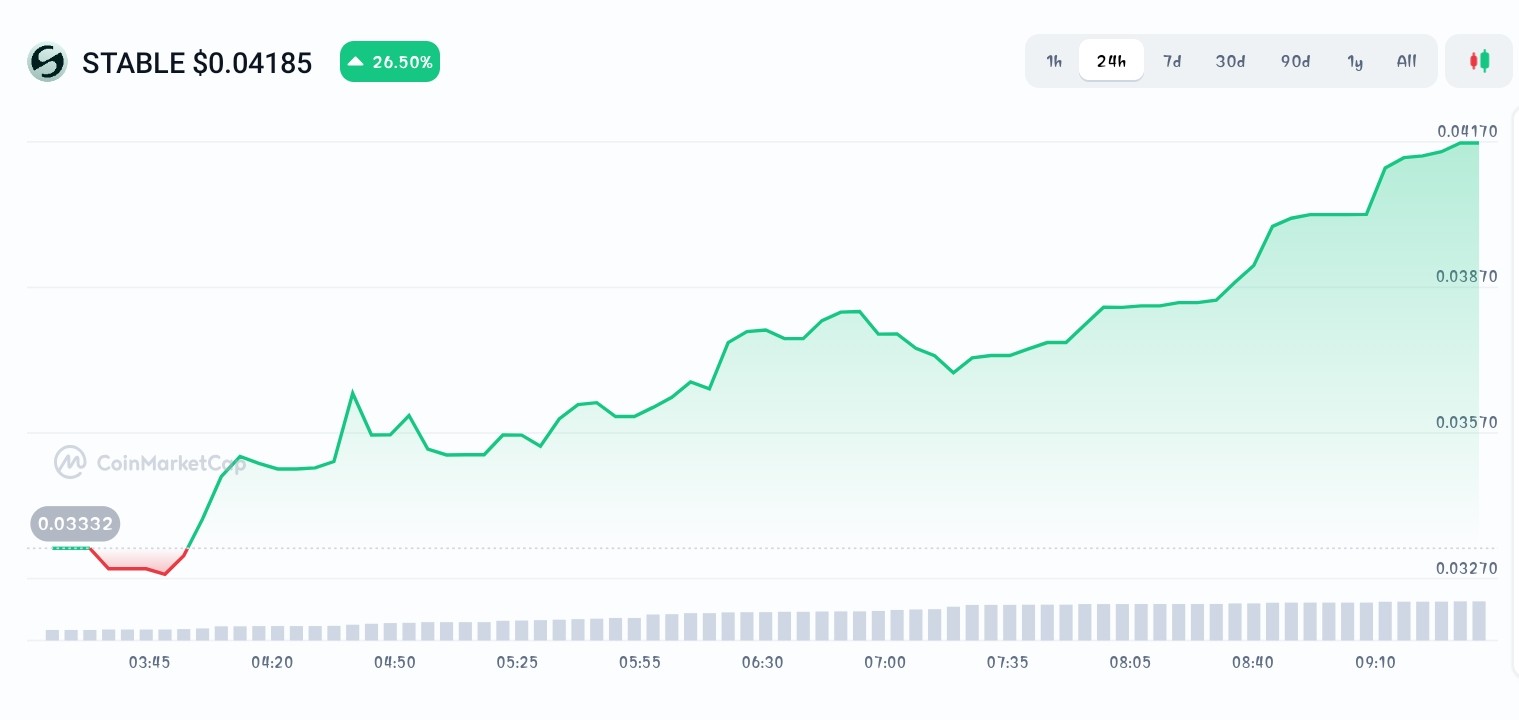The height and width of the screenshot is (720, 1519).
Task: Click the 0.03570 y-axis label
Action: coord(1467,422)
